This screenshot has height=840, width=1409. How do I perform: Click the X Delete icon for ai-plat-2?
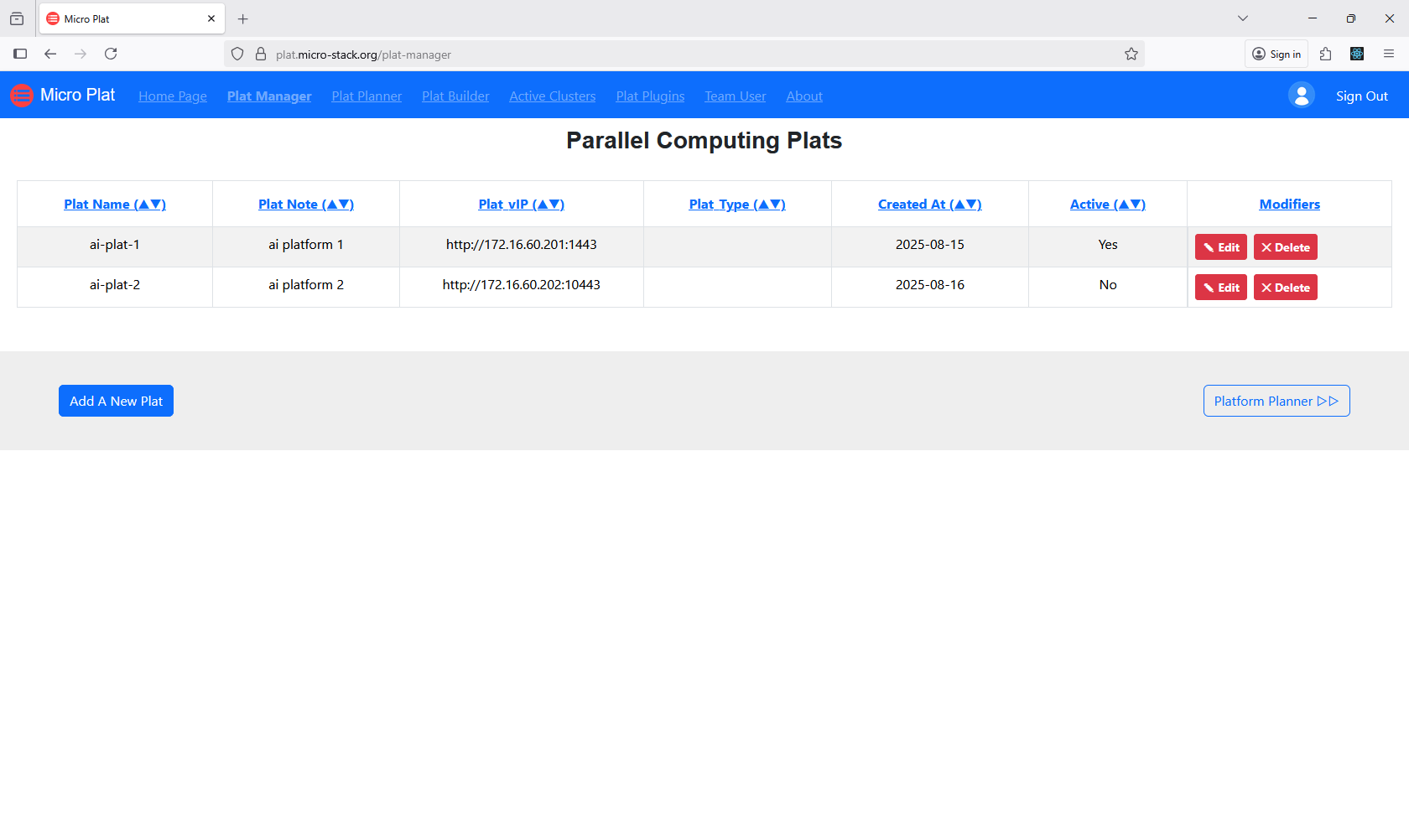click(1266, 287)
